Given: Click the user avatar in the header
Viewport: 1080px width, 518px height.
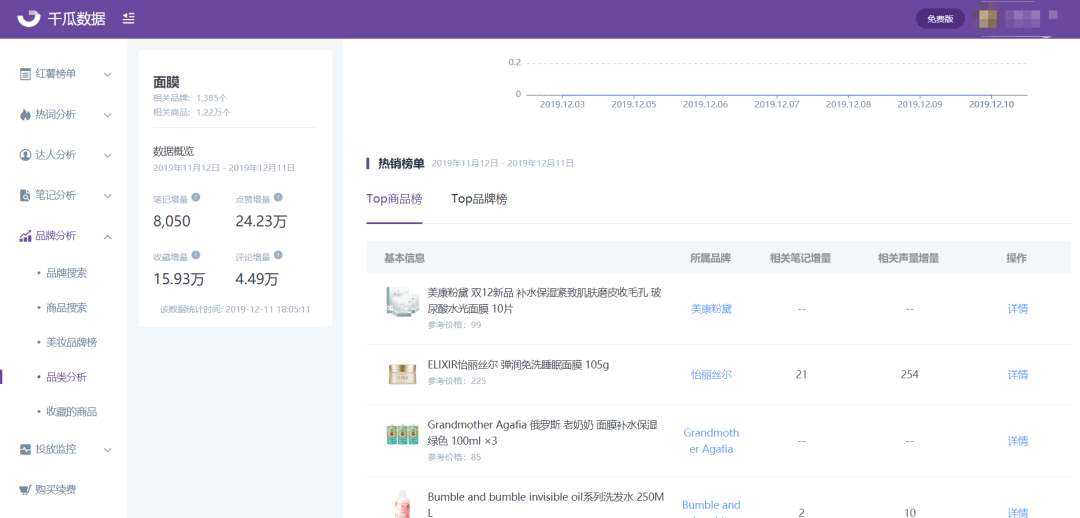Looking at the screenshot, I should tap(988, 19).
